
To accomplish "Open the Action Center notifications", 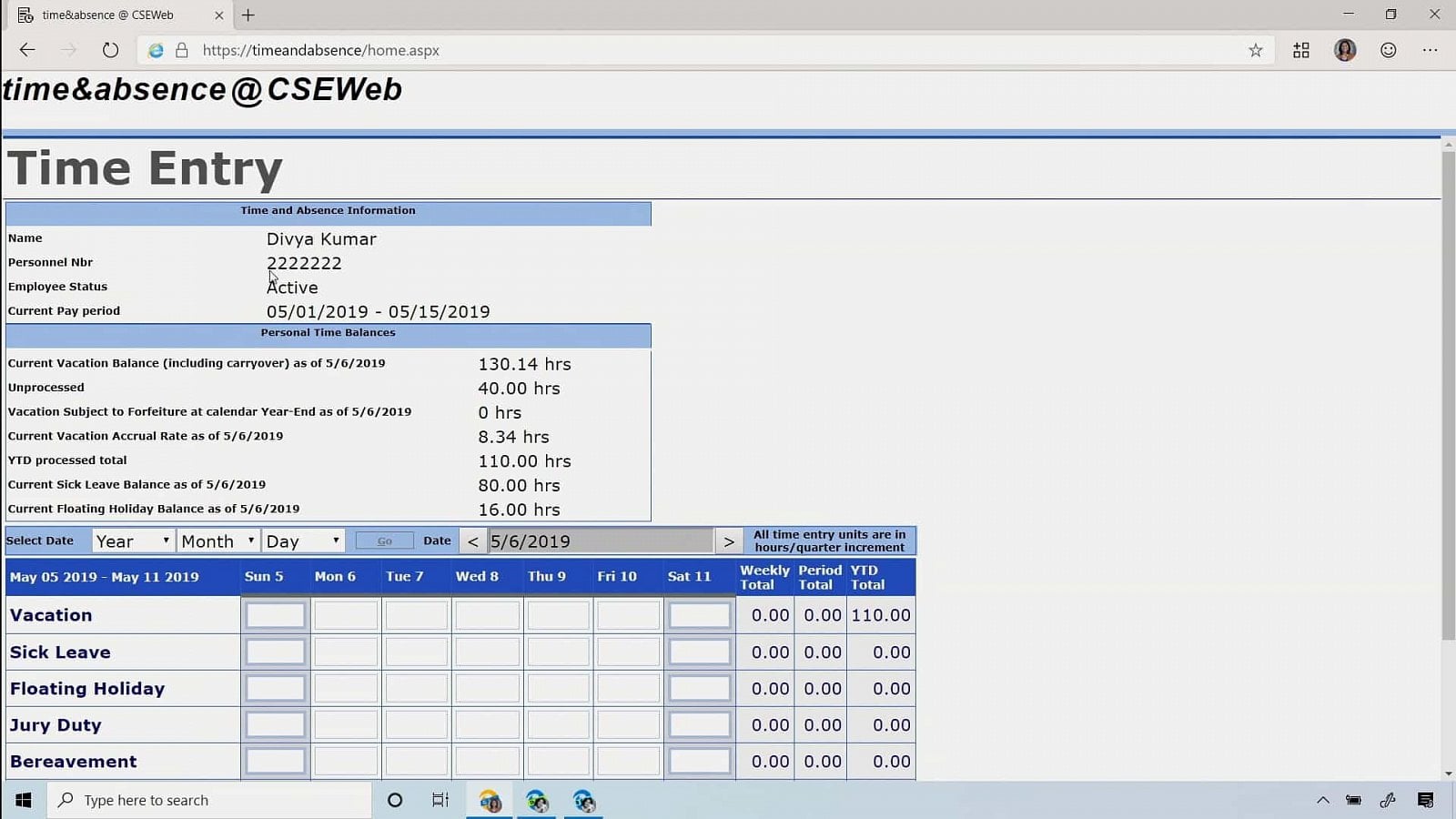I will click(1426, 800).
